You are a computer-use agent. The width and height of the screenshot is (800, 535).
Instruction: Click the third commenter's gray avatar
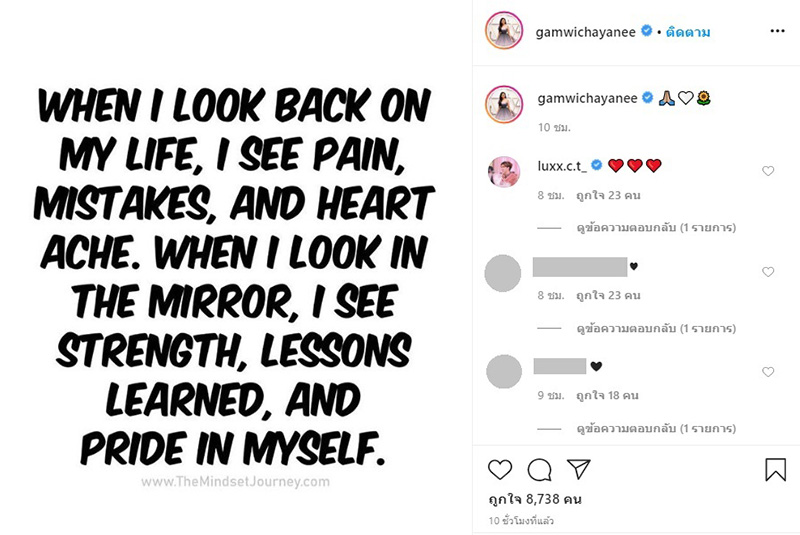(x=504, y=372)
